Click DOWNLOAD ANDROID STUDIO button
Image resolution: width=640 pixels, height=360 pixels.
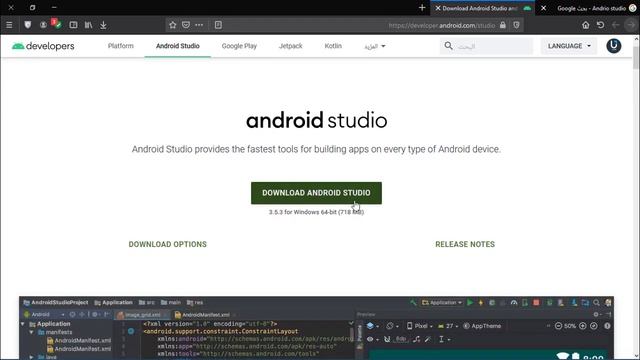coord(316,193)
